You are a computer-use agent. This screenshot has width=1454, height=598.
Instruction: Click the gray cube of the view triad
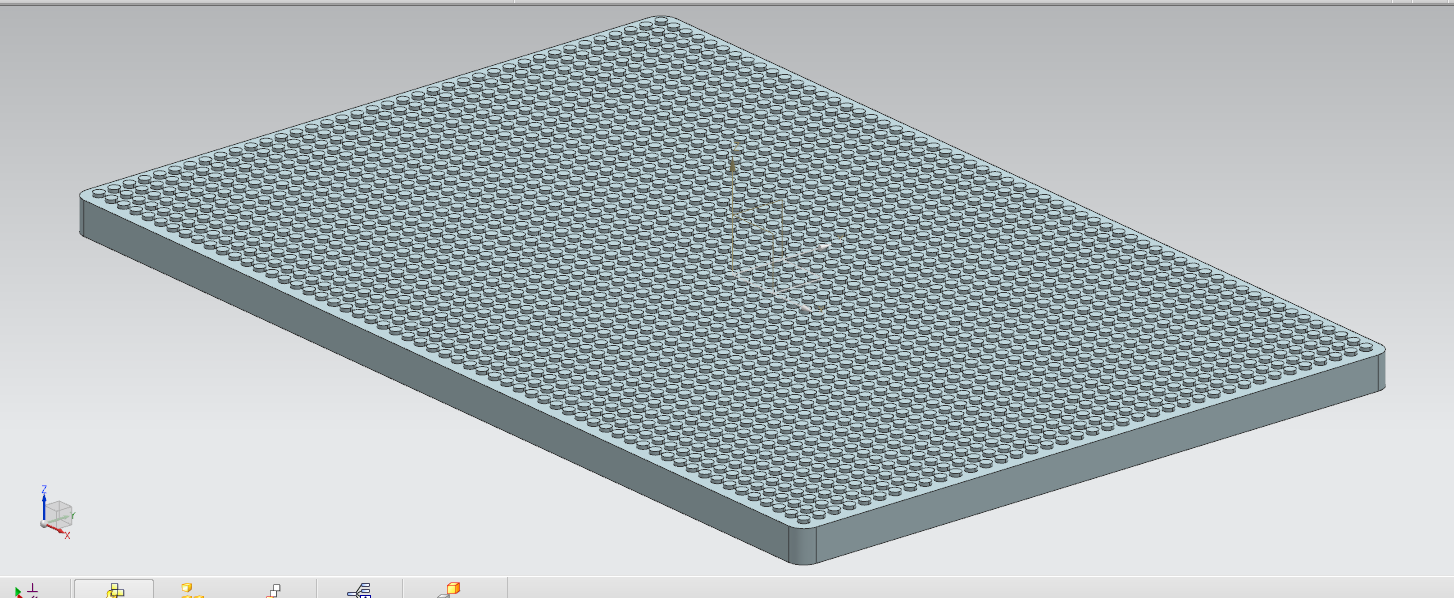tap(60, 514)
